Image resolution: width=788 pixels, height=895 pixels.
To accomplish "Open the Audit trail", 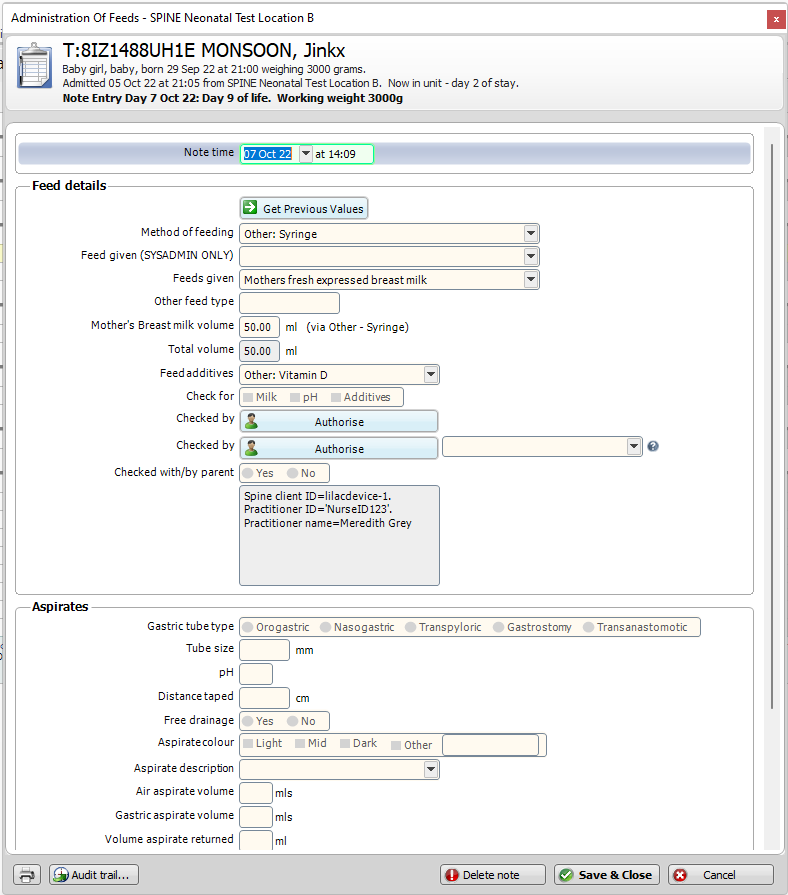I will coord(94,874).
